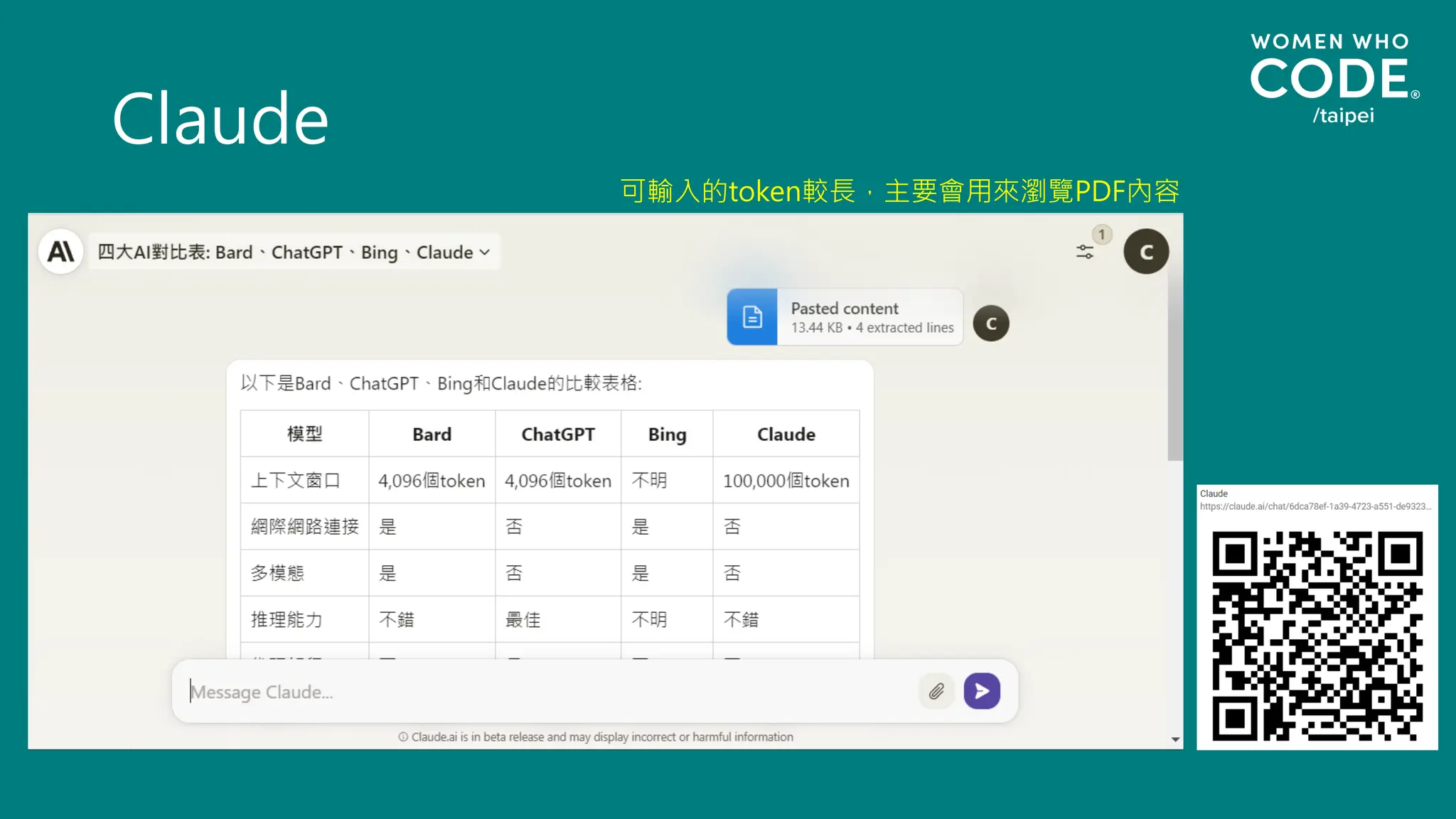This screenshot has width=1456, height=819.
Task: Click the intro line 以下是Bard、ChatGPT
Action: click(441, 383)
